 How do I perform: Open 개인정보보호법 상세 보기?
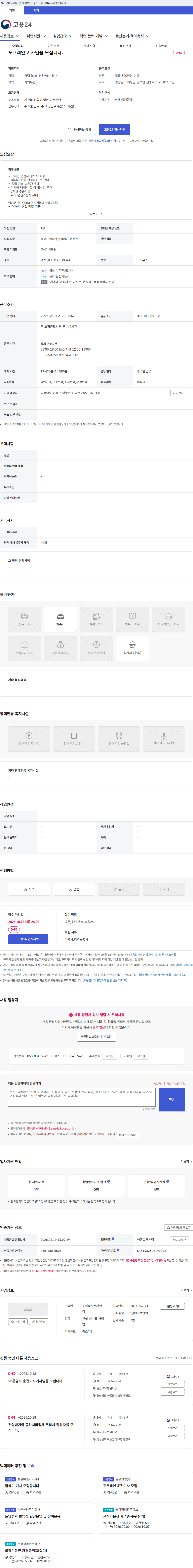click(96, 1037)
